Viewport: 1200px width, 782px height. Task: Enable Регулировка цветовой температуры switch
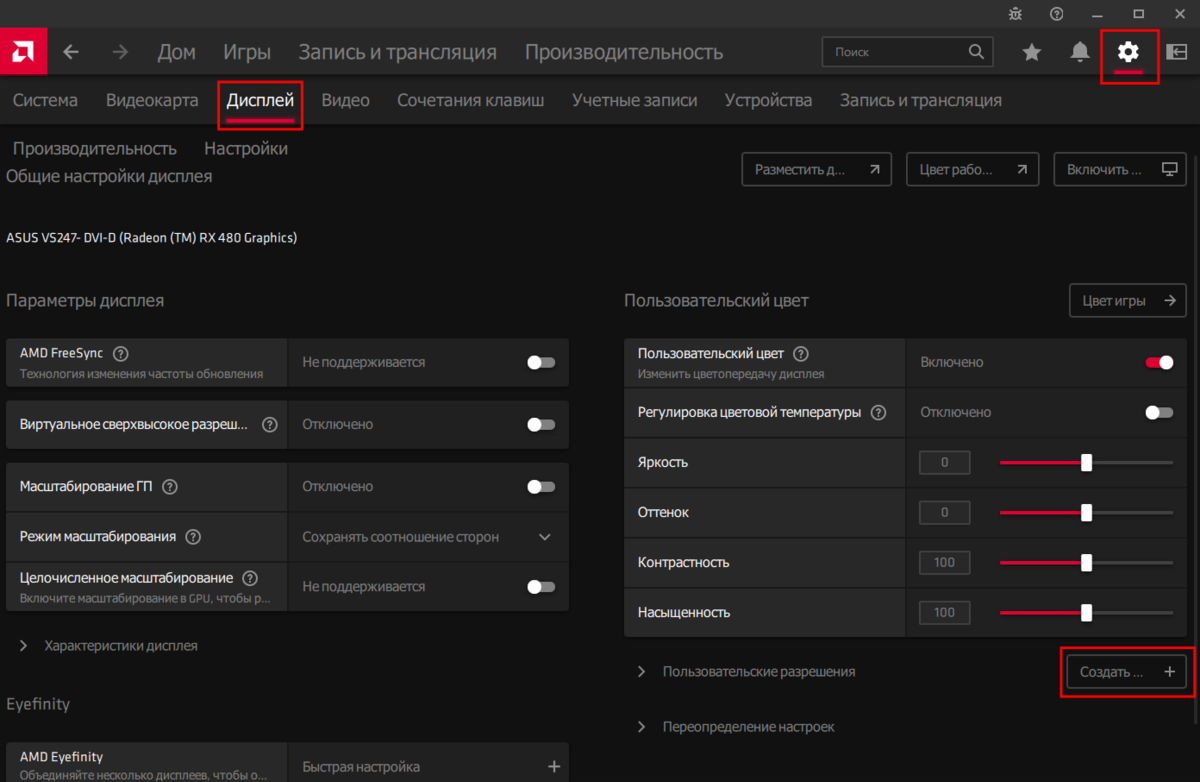pos(1159,412)
